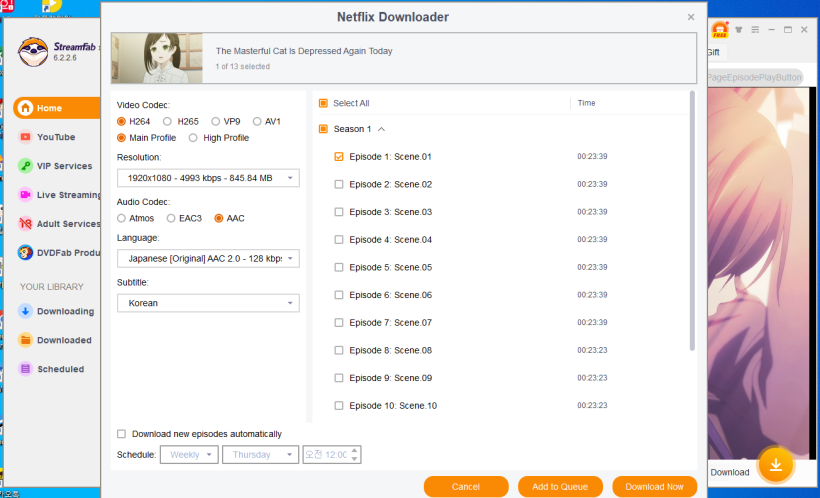Click Download Now button

pyautogui.click(x=654, y=486)
